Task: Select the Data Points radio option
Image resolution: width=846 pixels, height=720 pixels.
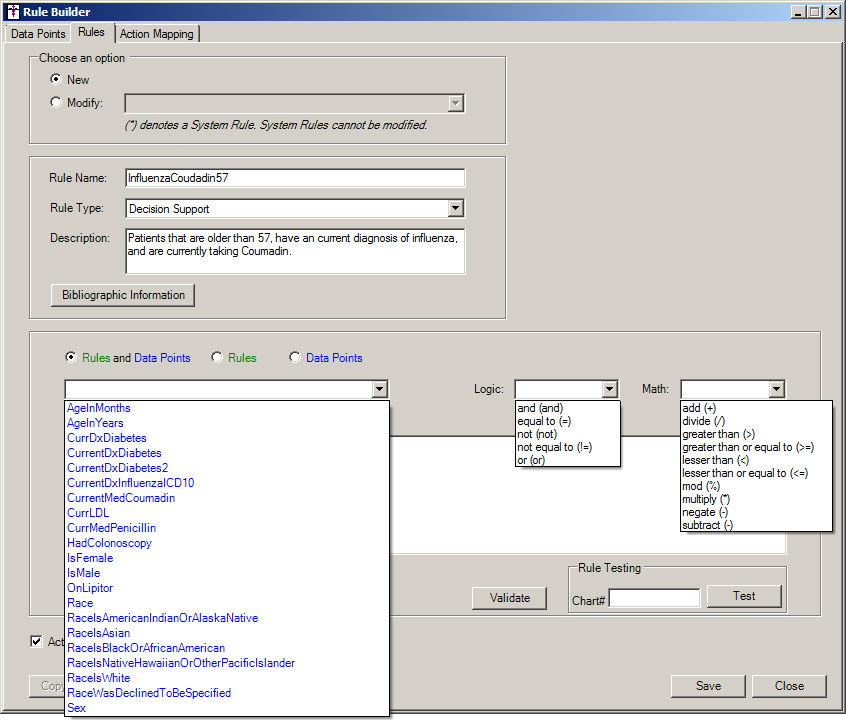Action: [295, 358]
